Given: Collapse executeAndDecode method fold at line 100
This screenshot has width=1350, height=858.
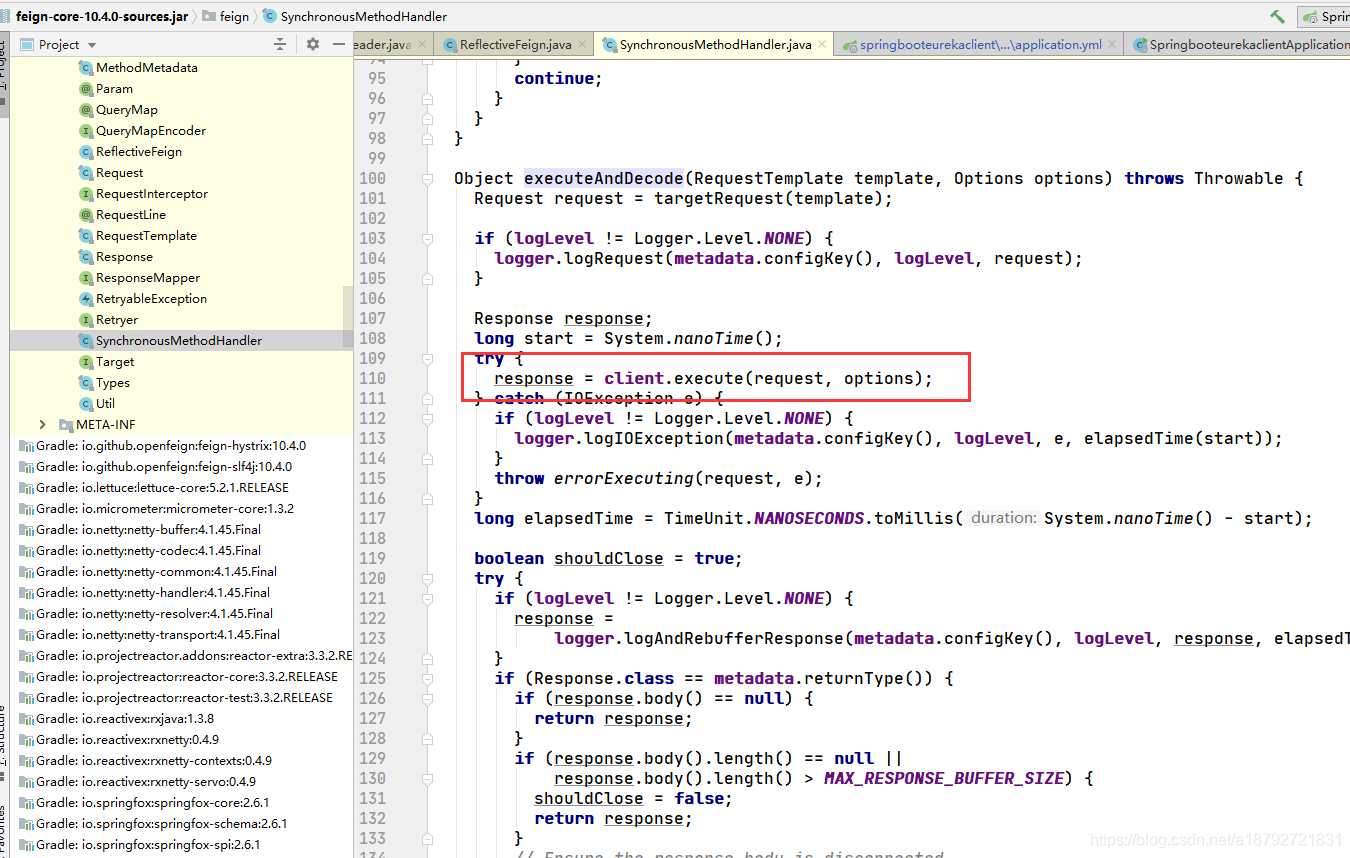Looking at the screenshot, I should click(428, 178).
